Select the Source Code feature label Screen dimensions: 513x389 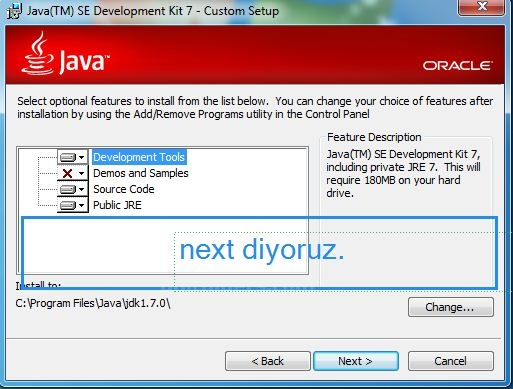tap(124, 189)
